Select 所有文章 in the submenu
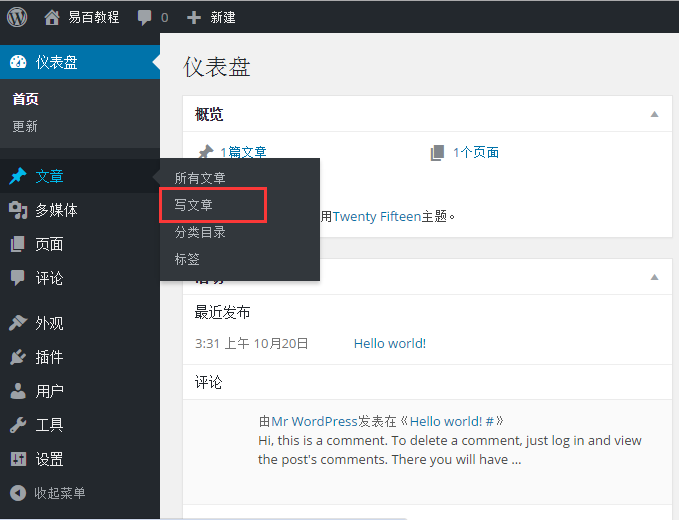Screen dimensions: 679x520 (x=199, y=178)
